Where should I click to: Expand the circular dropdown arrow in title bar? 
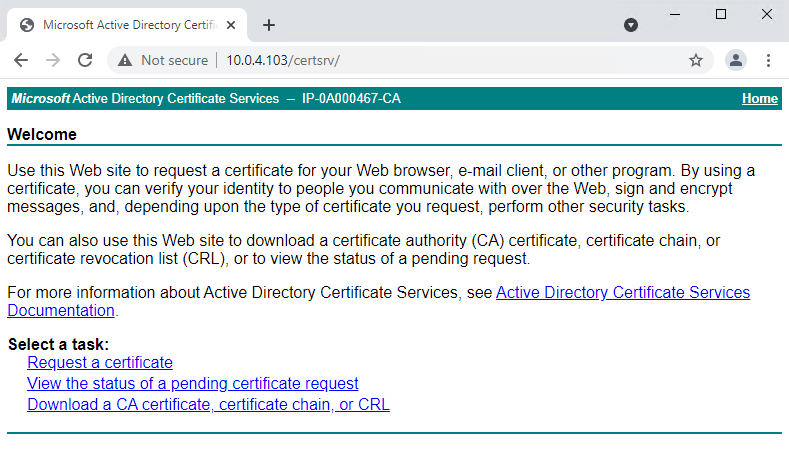point(631,25)
